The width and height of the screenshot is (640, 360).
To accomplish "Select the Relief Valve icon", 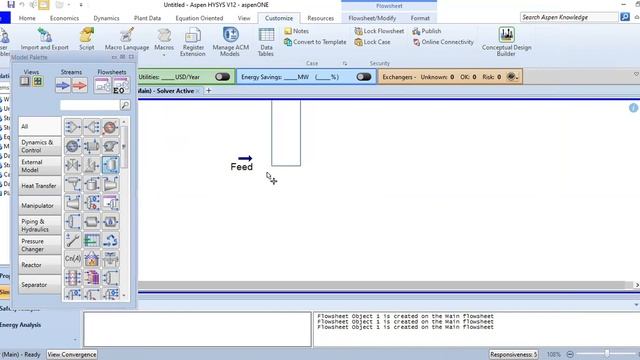I will [x=92, y=165].
